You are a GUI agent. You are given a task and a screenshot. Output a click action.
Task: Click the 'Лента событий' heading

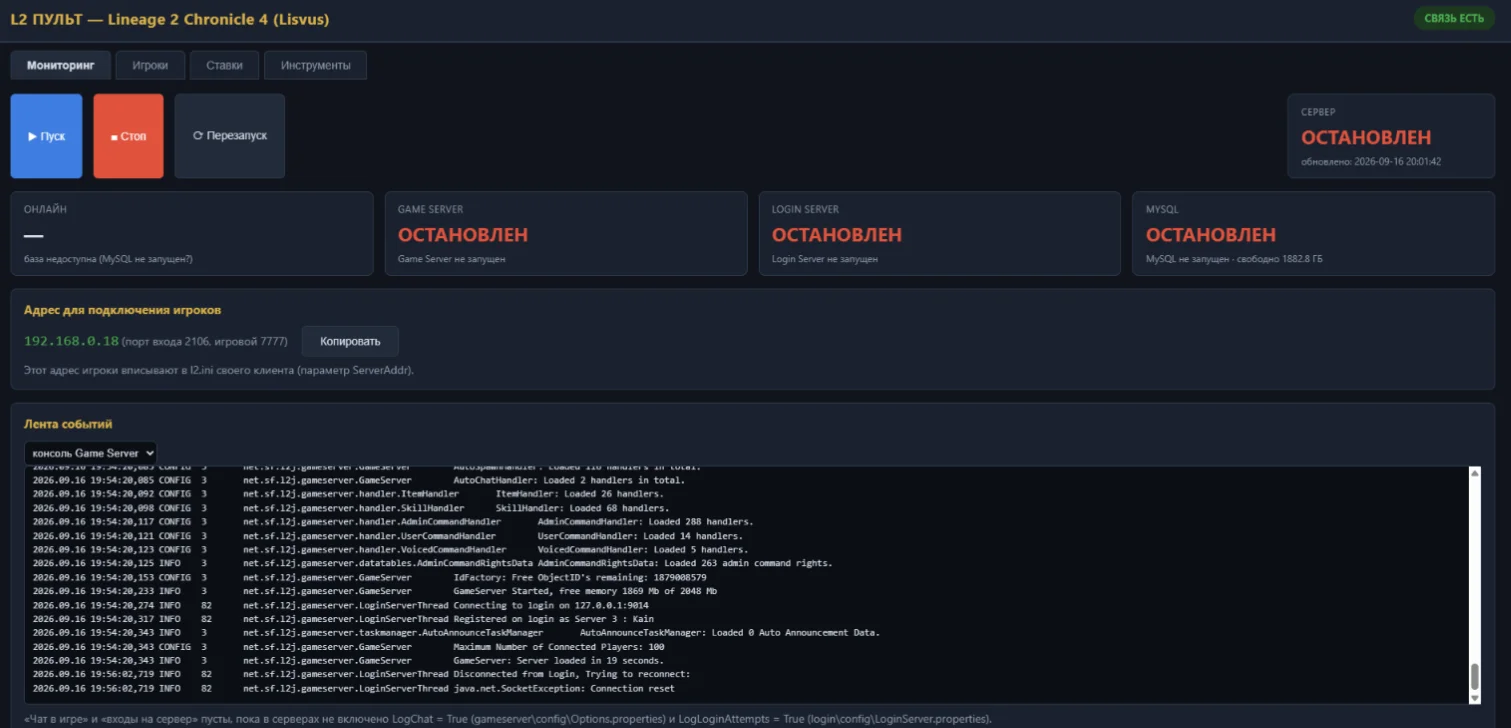[x=68, y=424]
